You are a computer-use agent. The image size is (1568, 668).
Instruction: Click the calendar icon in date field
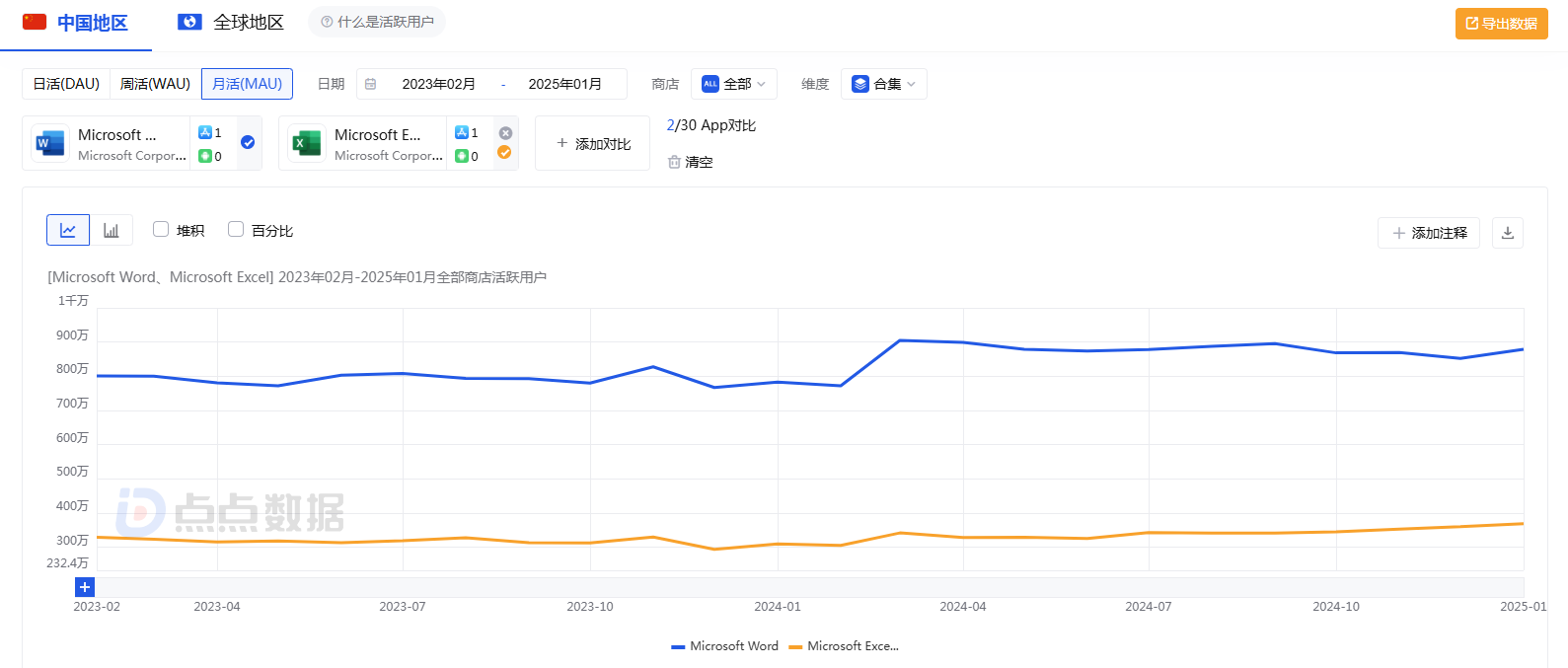coord(371,84)
